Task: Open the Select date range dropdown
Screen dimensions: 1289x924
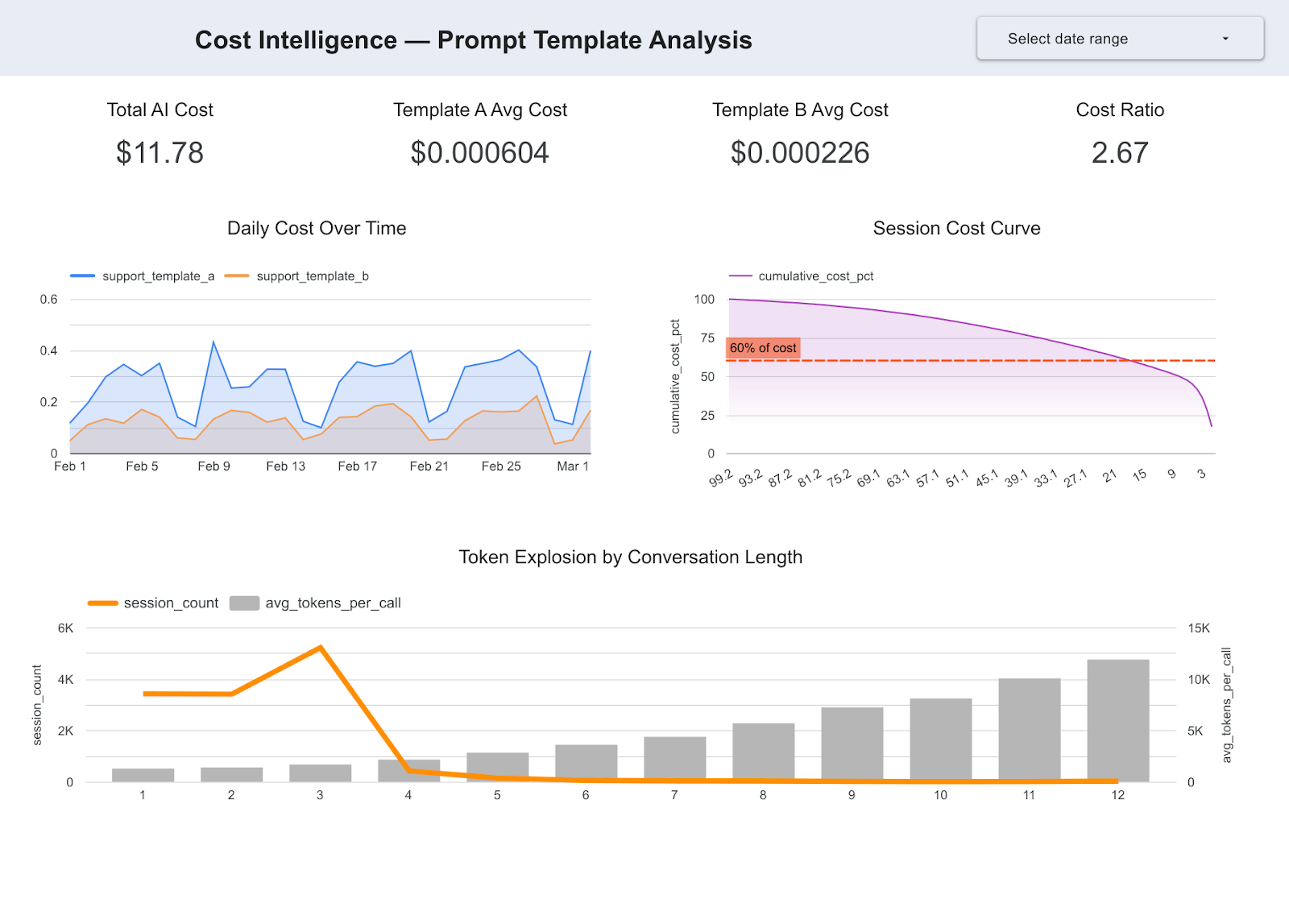Action: pyautogui.click(x=1118, y=38)
